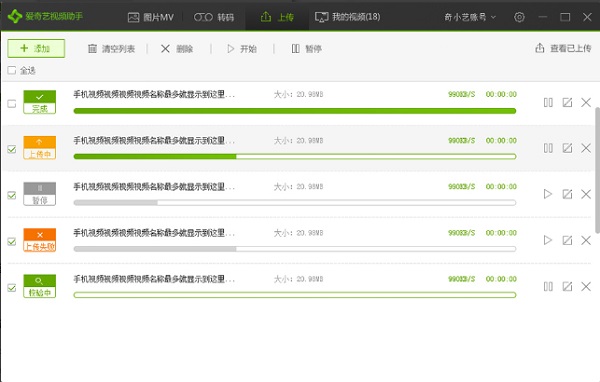Edit the 暂停 row video
This screenshot has width=600, height=382.
(x=567, y=194)
